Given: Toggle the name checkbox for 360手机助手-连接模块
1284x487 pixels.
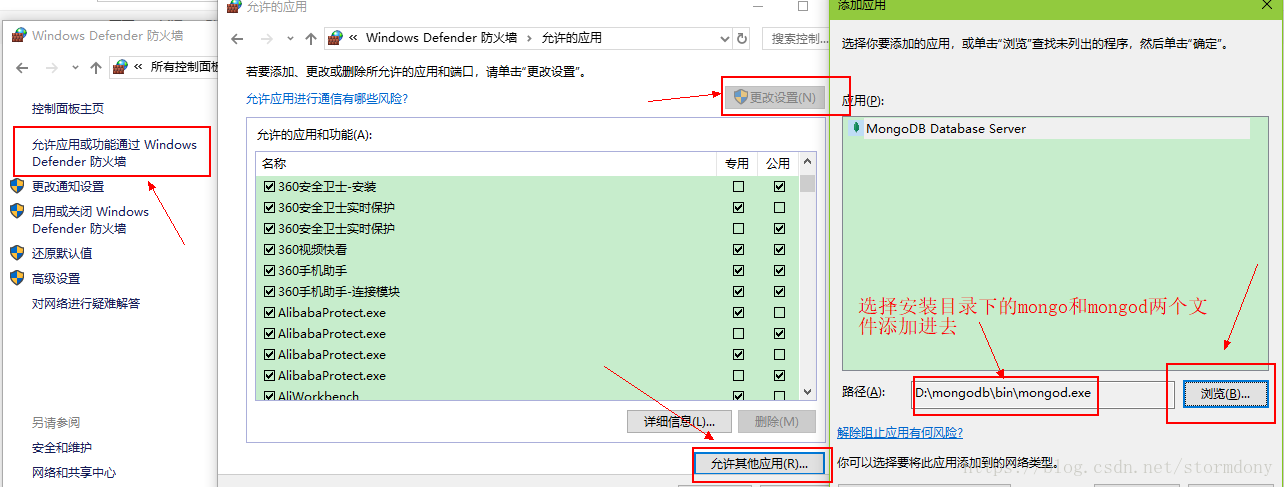Looking at the screenshot, I should [x=269, y=292].
